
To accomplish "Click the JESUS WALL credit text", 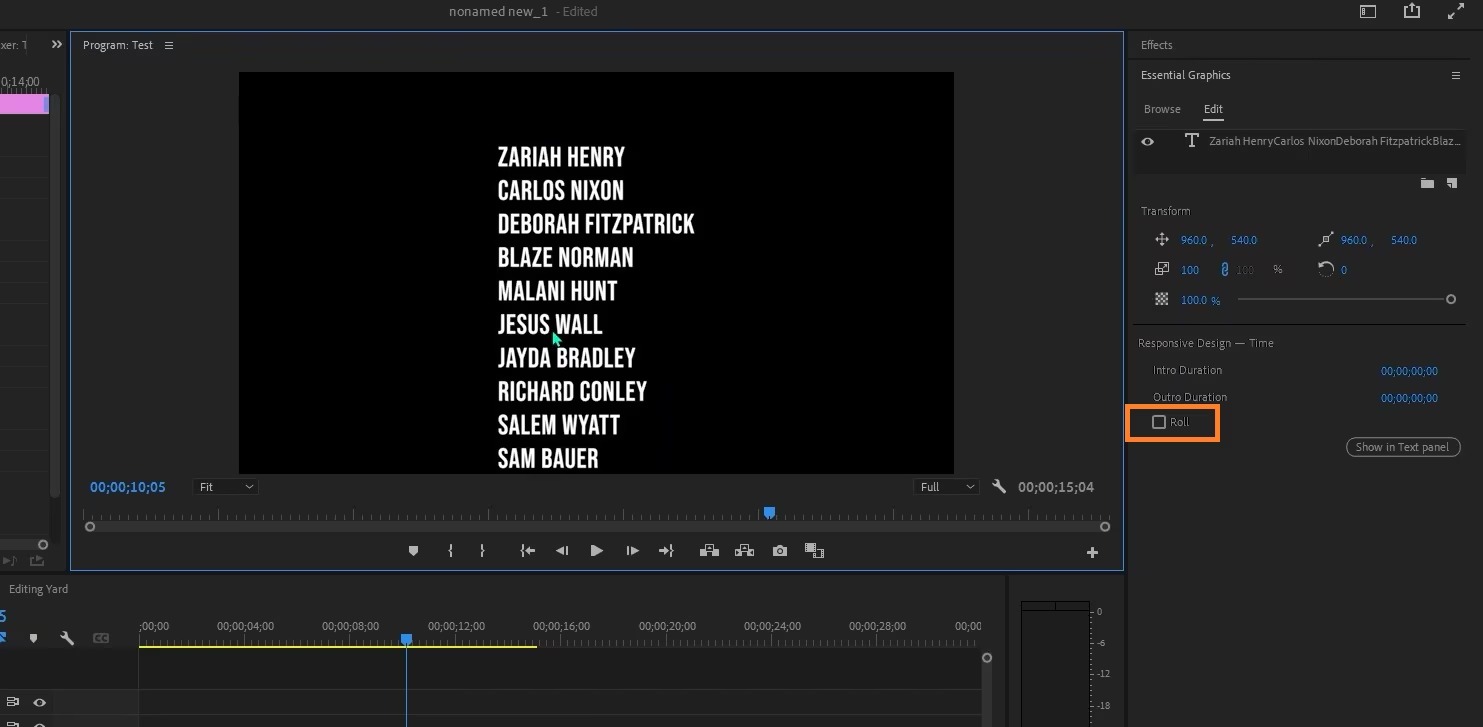I will point(550,324).
